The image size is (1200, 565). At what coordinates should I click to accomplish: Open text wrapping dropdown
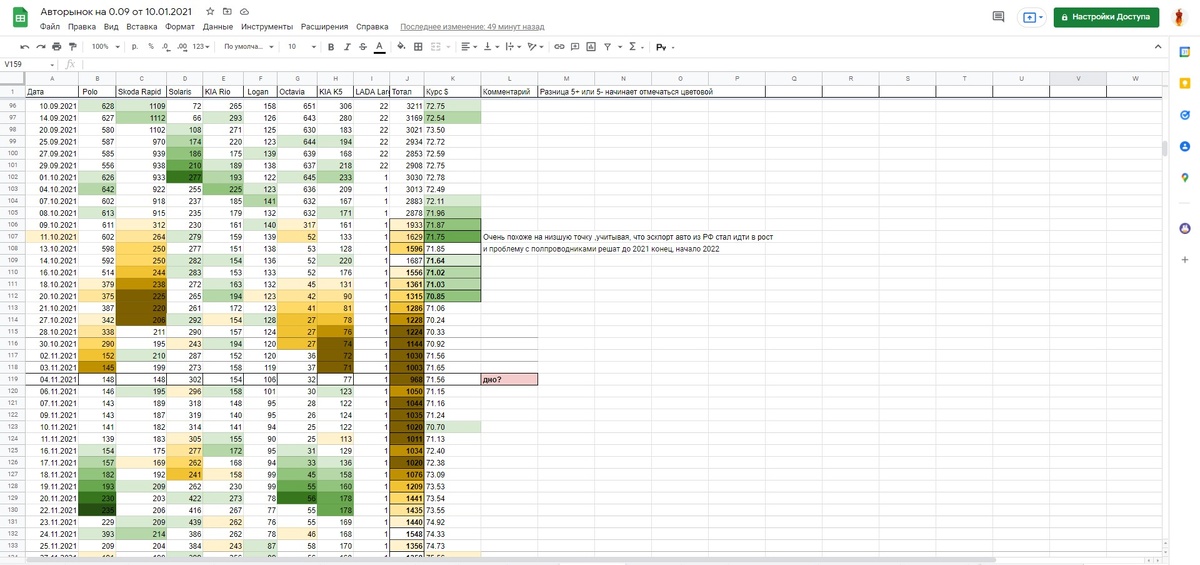[512, 46]
